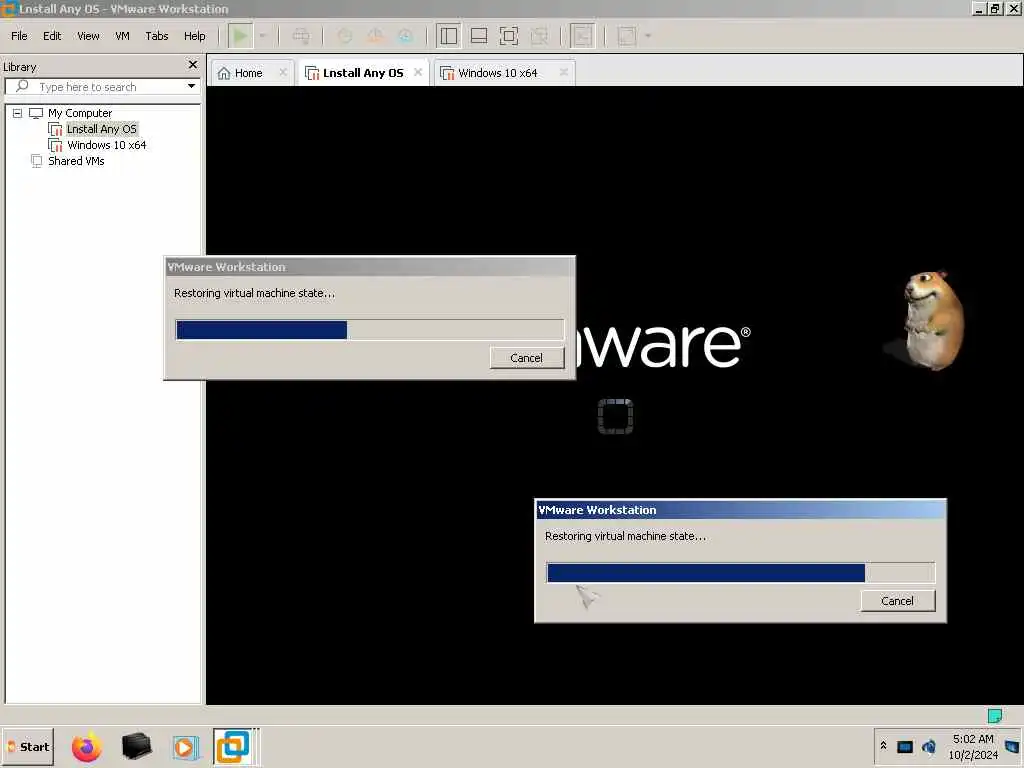This screenshot has width=1024, height=768.
Task: Click the VMware Workstation taskbar icon
Action: tap(234, 746)
